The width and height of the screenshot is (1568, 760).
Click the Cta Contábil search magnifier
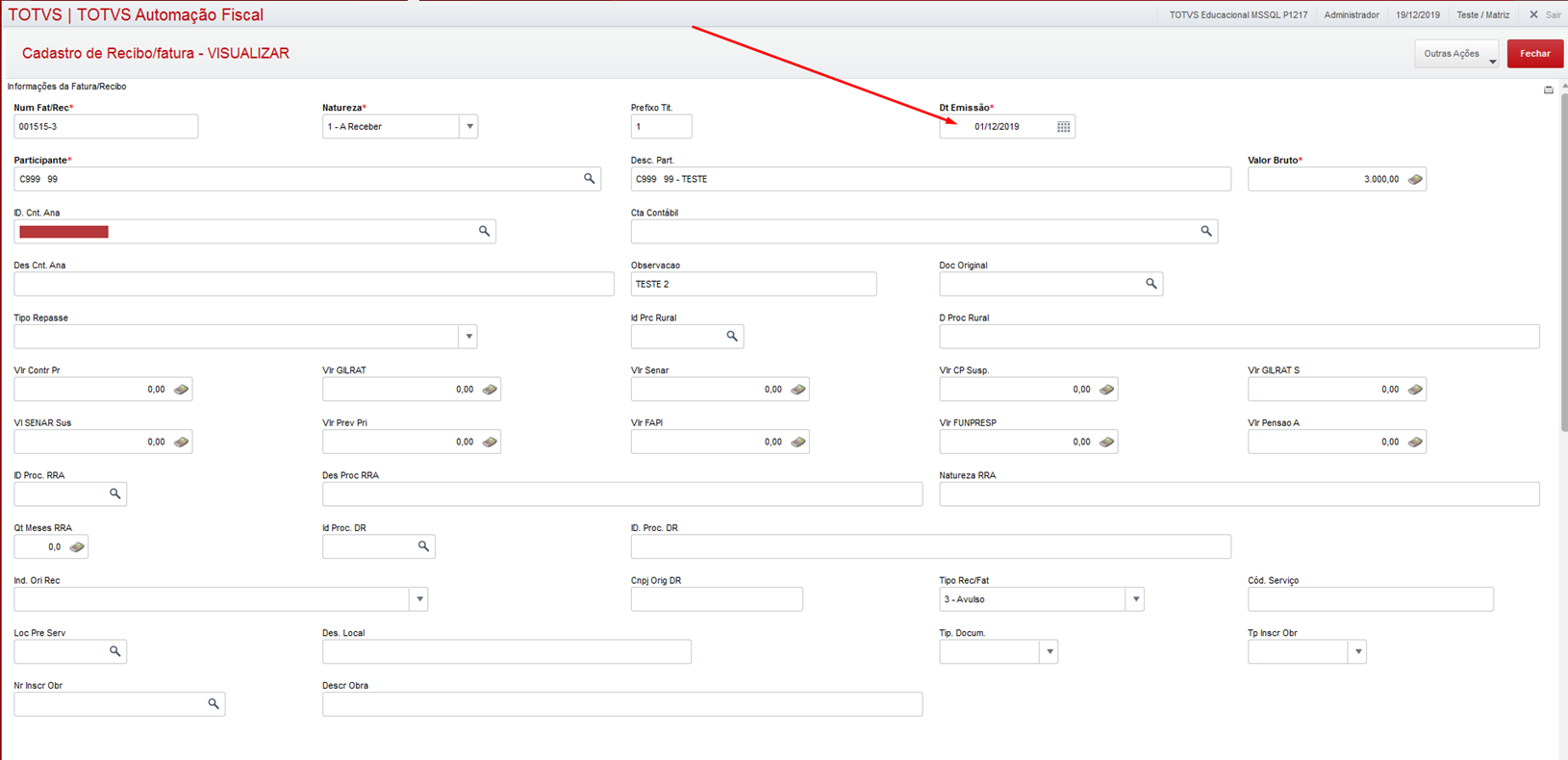(1206, 231)
